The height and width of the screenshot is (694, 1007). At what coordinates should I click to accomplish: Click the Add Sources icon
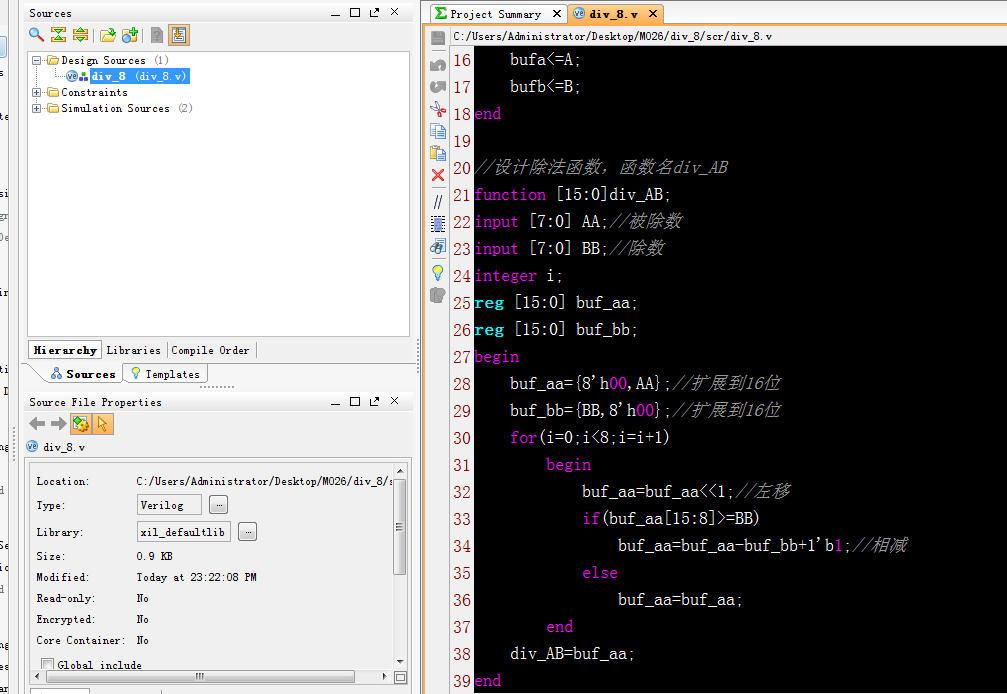tap(129, 35)
